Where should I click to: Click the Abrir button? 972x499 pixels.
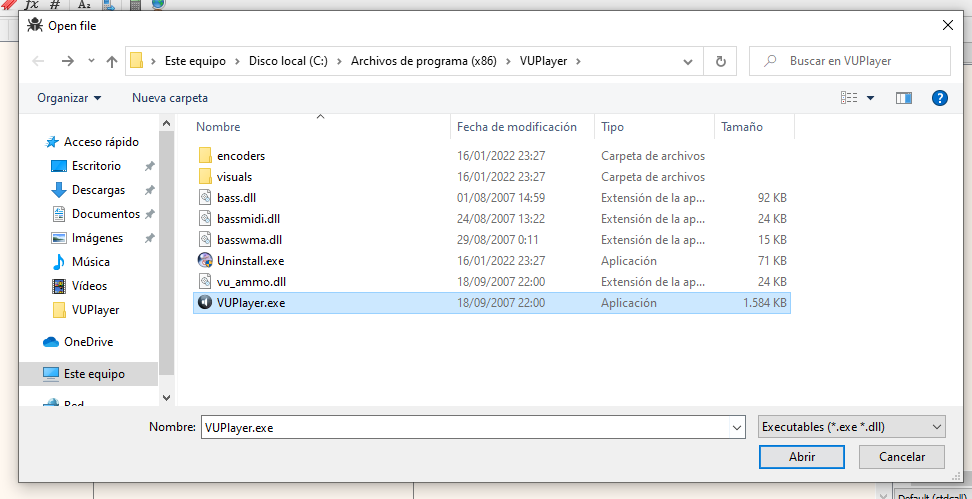802,457
